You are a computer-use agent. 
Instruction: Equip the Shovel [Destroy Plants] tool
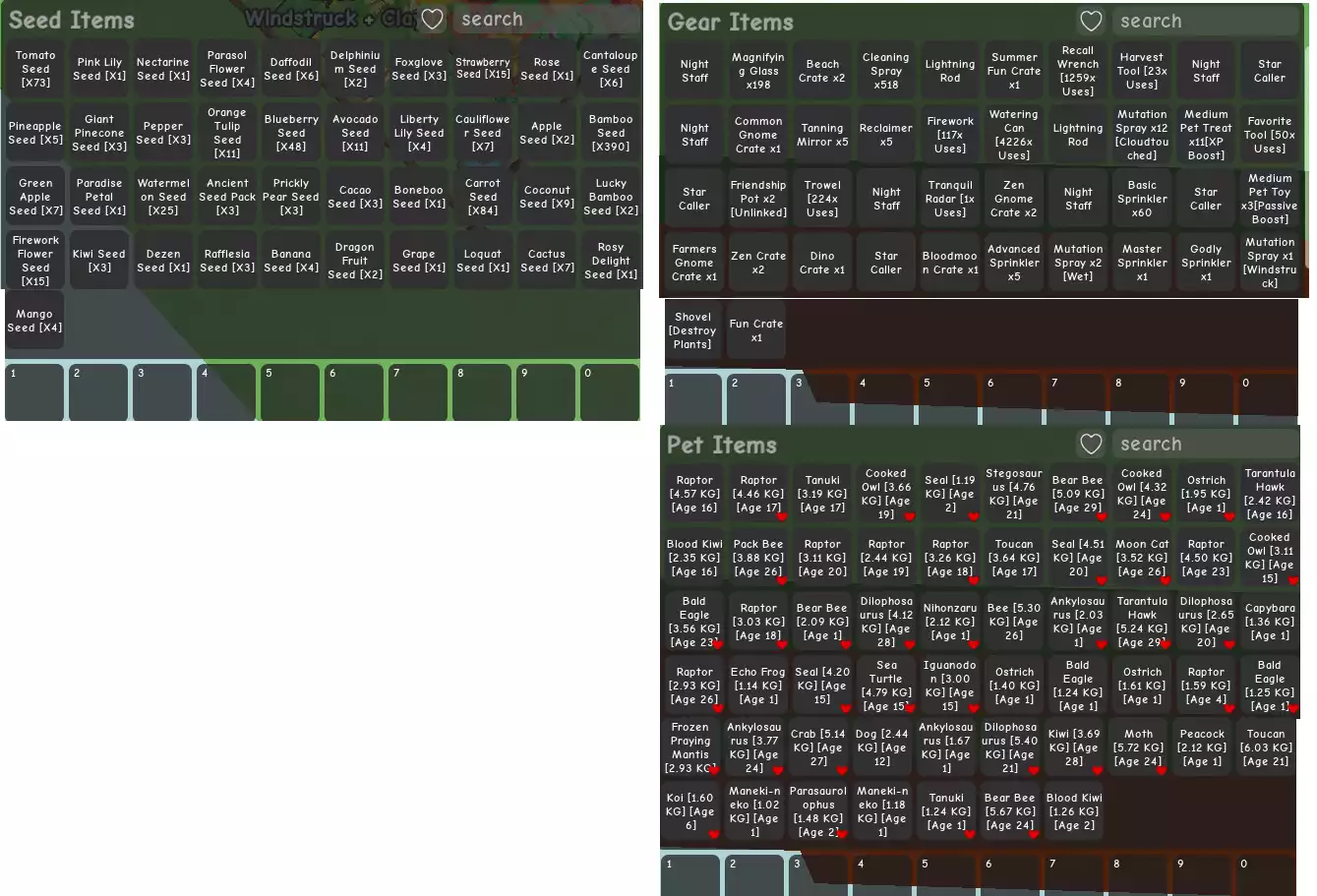coord(693,330)
